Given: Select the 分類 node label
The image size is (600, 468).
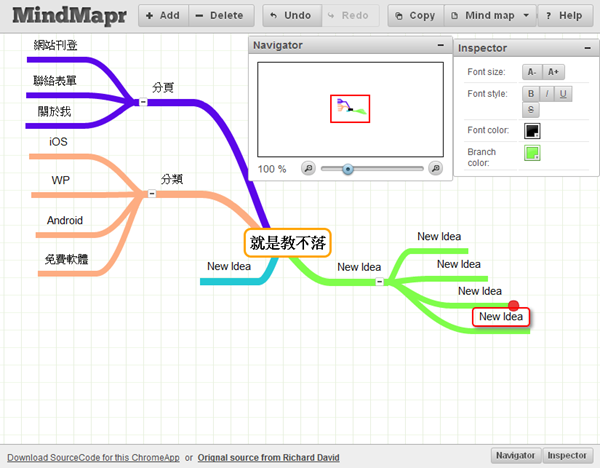Looking at the screenshot, I should 172,179.
